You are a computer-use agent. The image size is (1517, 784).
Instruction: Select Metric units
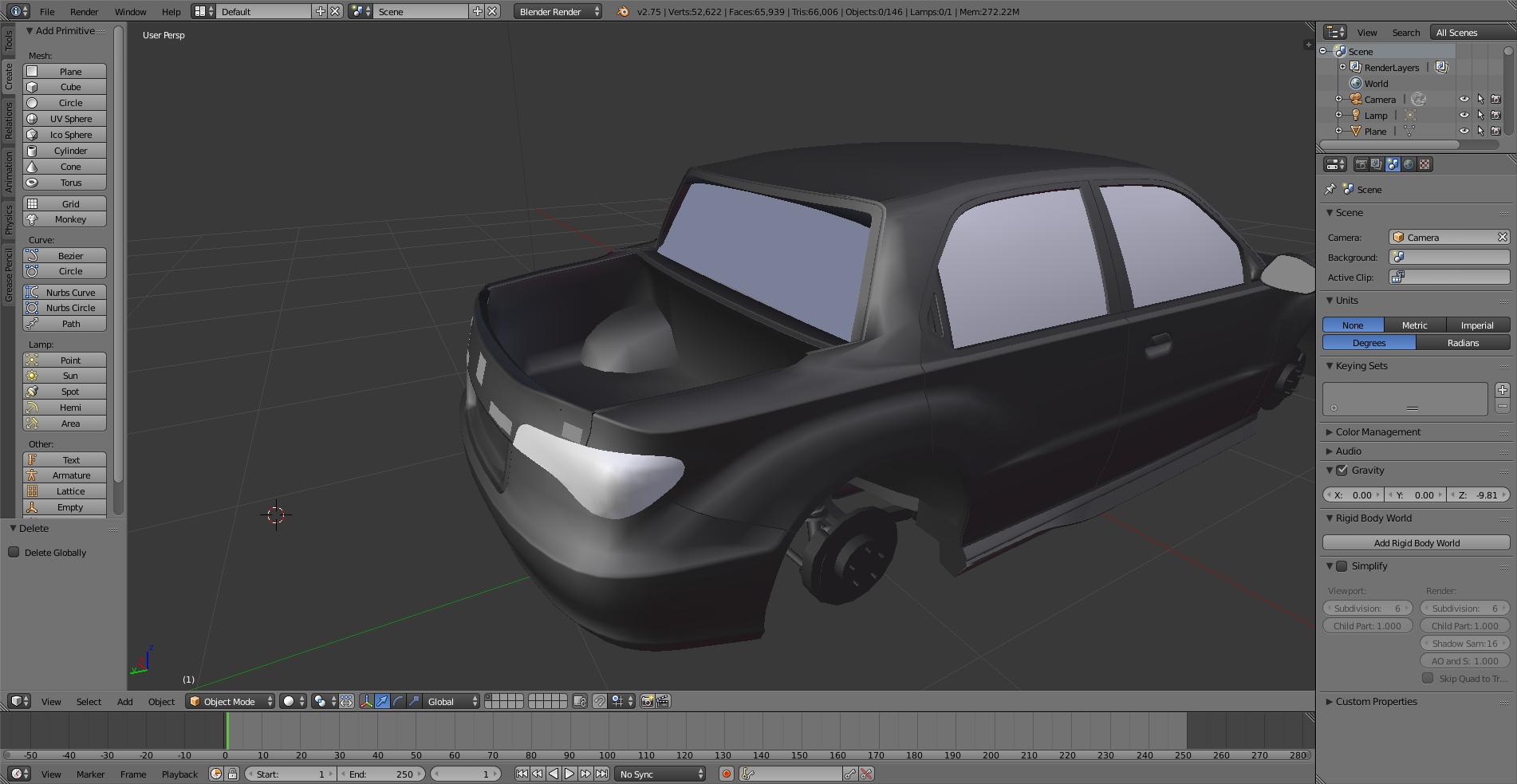pos(1414,325)
